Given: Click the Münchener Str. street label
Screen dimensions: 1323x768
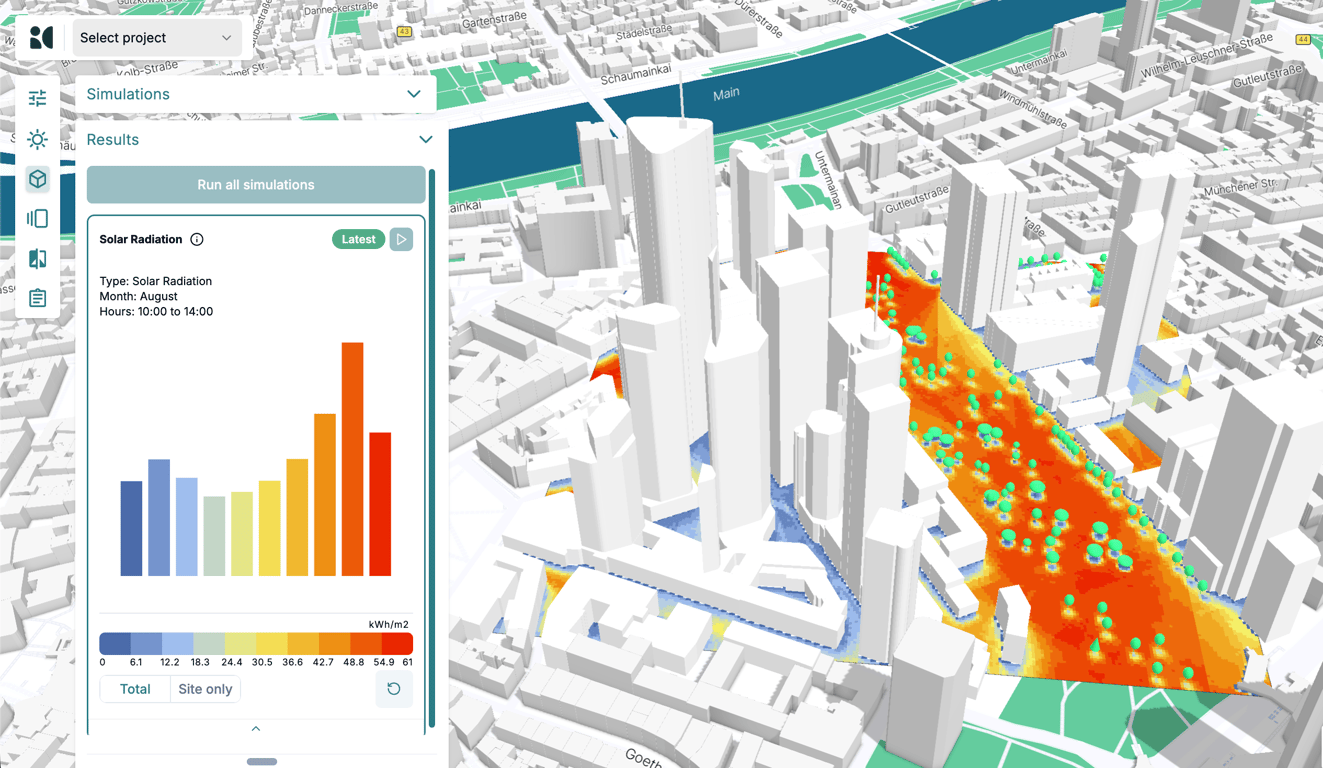Looking at the screenshot, I should point(1240,185).
